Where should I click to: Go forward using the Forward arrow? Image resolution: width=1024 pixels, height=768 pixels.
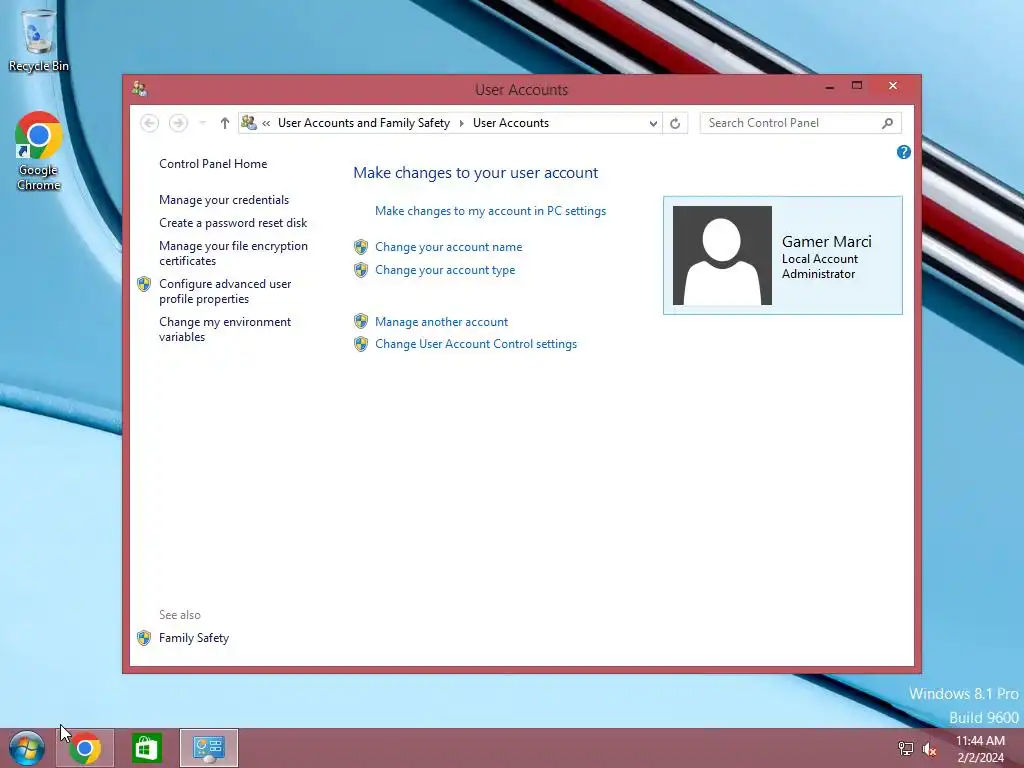click(x=178, y=123)
